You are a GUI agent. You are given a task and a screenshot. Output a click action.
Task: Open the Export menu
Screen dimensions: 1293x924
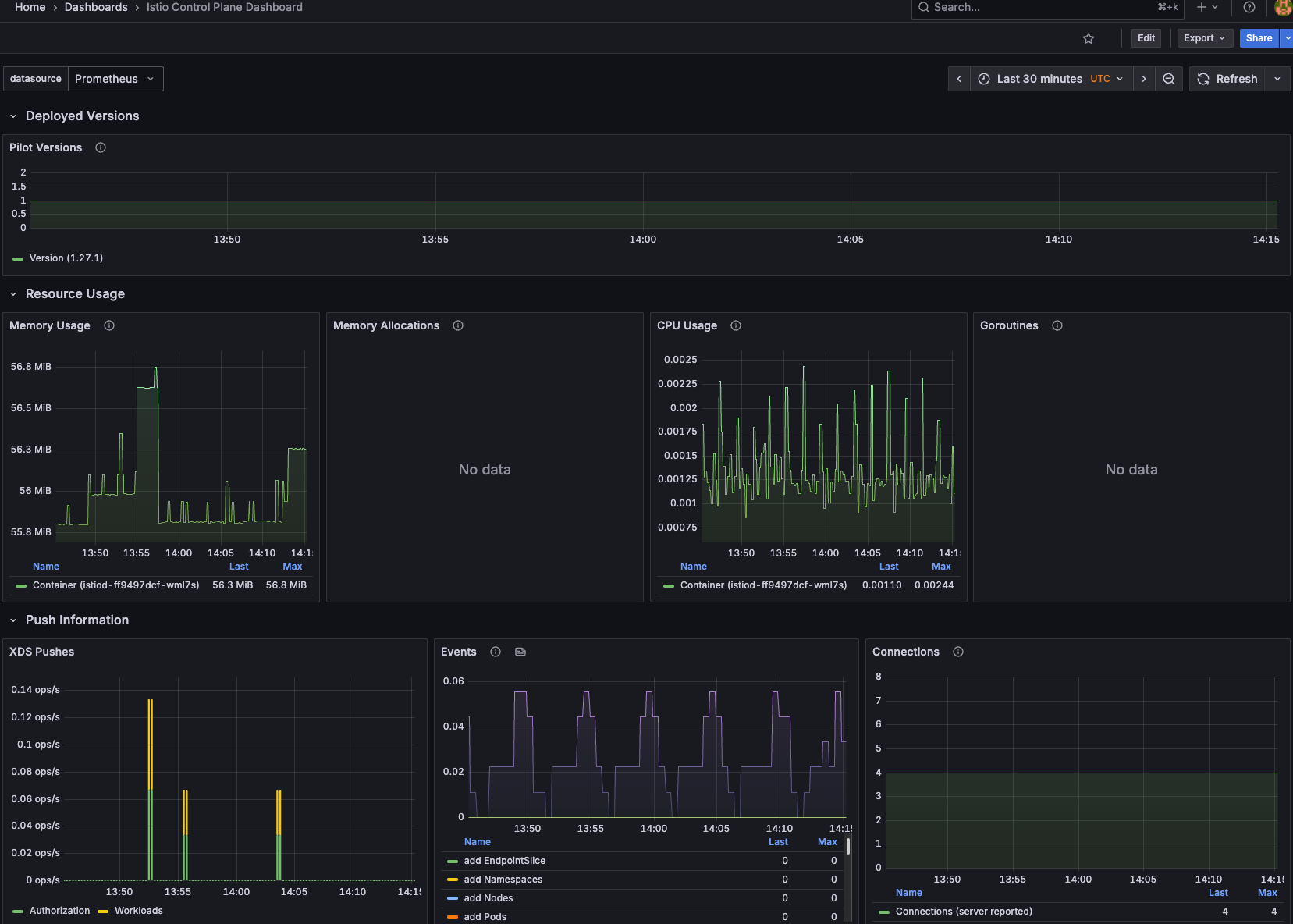pos(1204,37)
